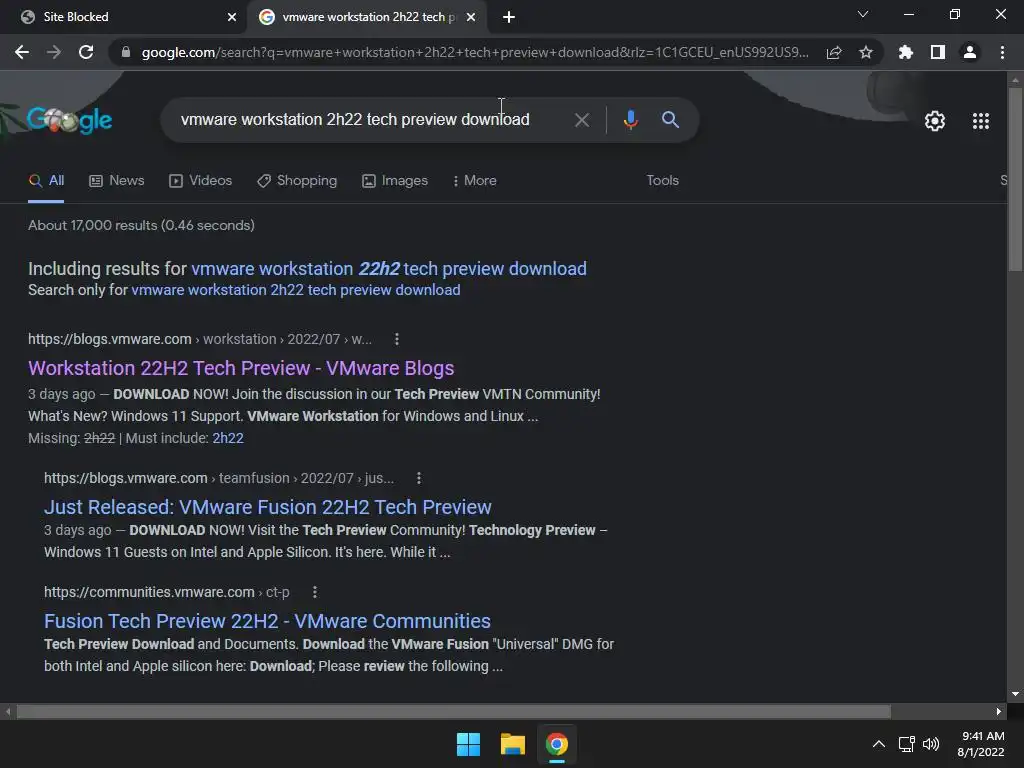Select the All results tab
Image resolution: width=1024 pixels, height=768 pixels.
coord(46,180)
